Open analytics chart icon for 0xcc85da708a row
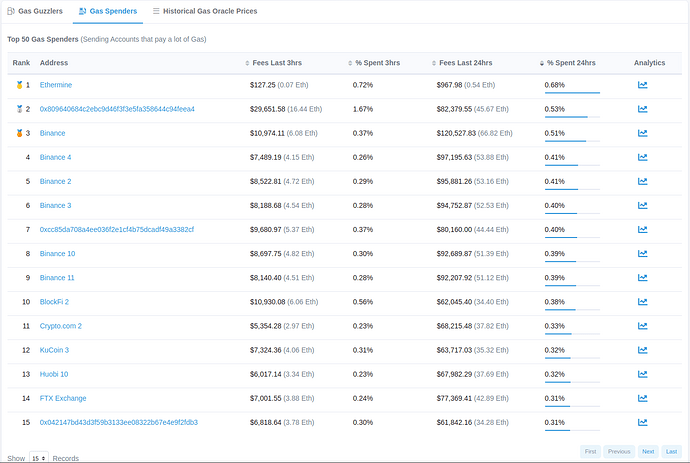 click(x=642, y=229)
